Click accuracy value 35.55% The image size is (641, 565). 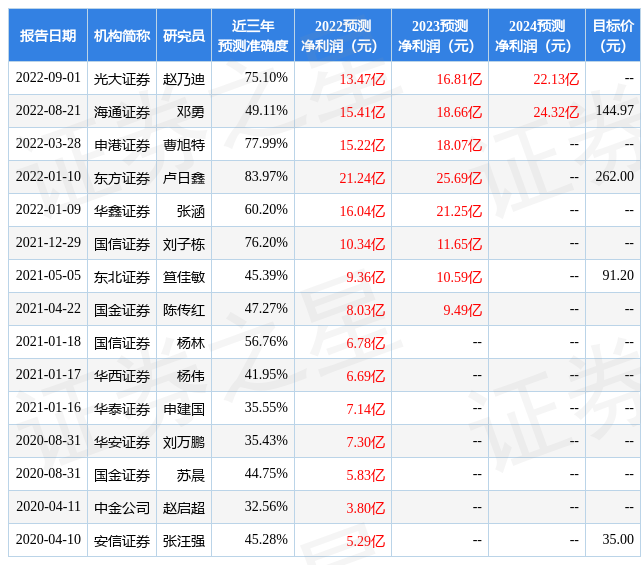pos(266,408)
